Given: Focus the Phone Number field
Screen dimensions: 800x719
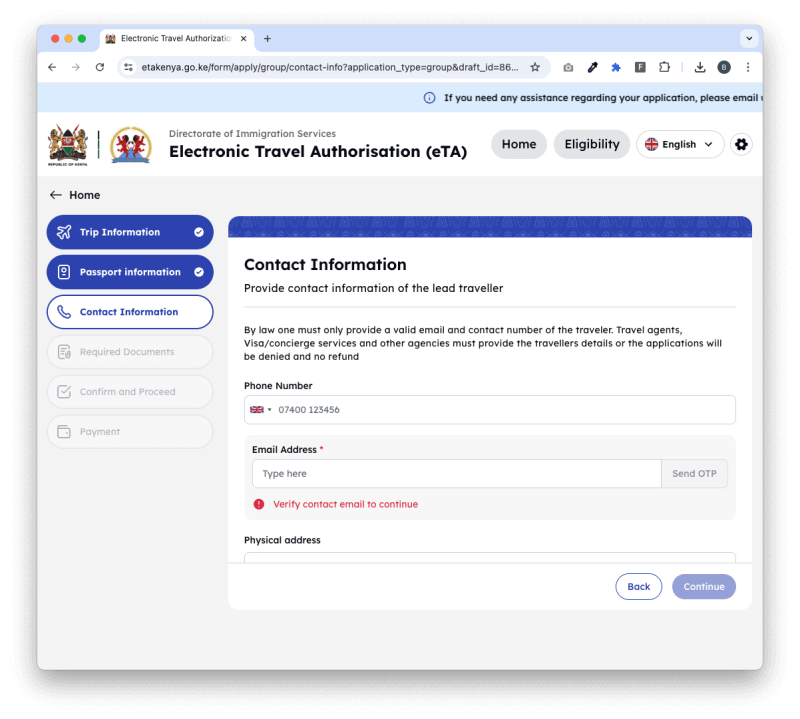Looking at the screenshot, I should pos(490,410).
